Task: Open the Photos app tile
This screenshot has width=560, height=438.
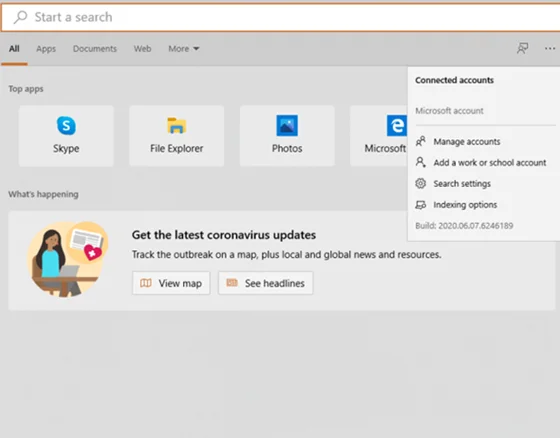Action: click(287, 136)
